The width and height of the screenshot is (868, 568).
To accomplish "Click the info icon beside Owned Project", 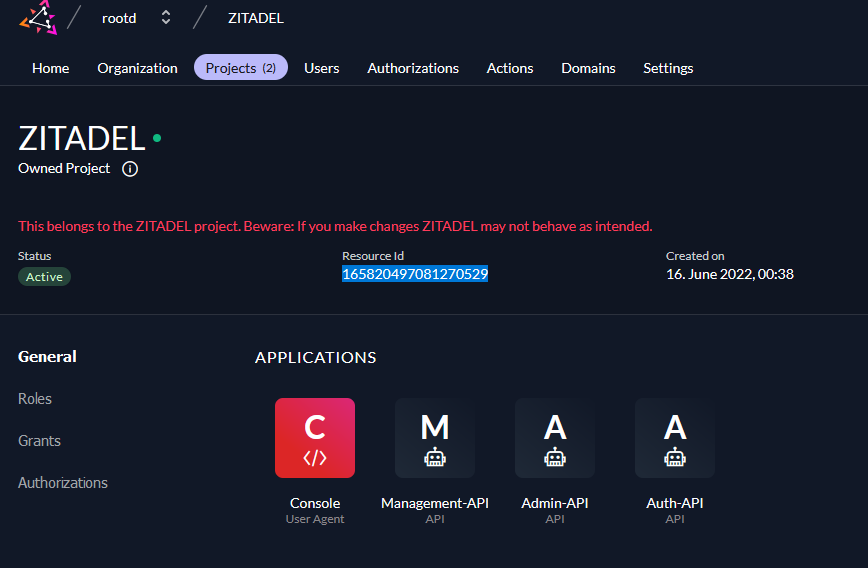I will (x=130, y=169).
